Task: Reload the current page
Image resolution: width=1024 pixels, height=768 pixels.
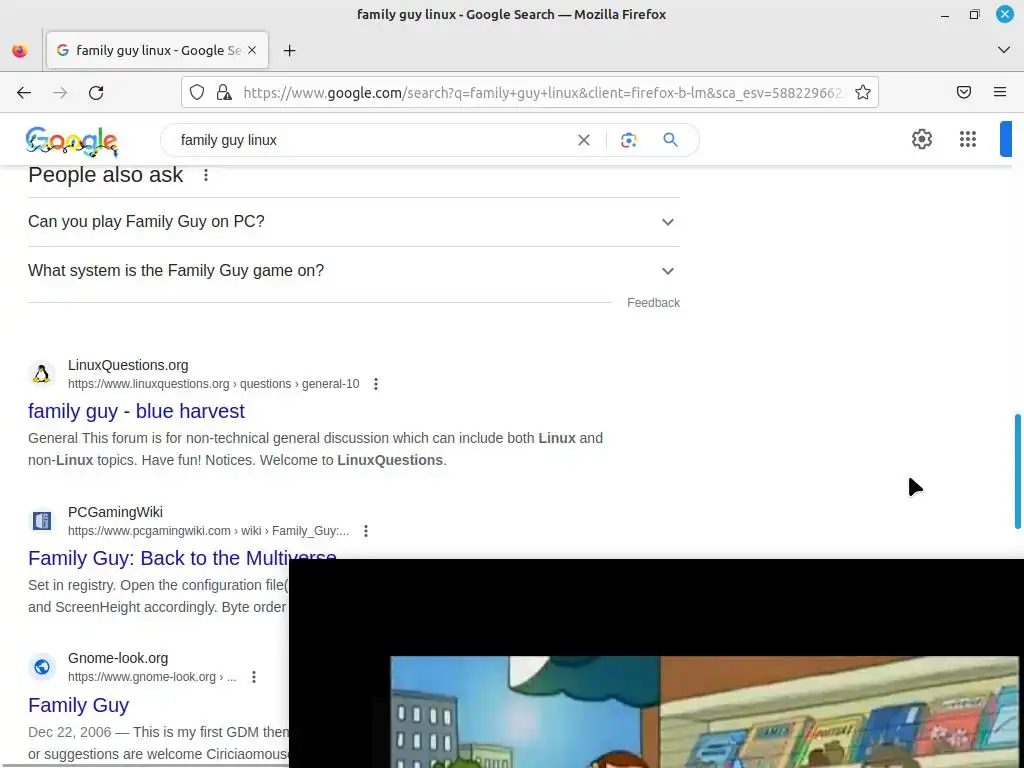Action: [x=96, y=93]
